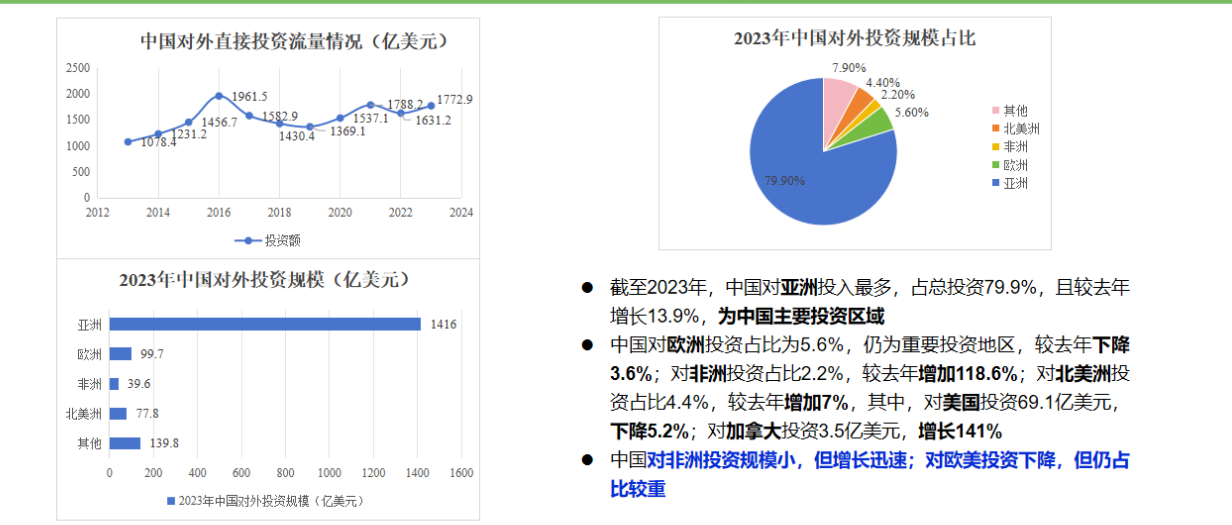This screenshot has width=1232, height=525.
Task: Select the pink 其他 legend swatch
Action: (x=995, y=111)
